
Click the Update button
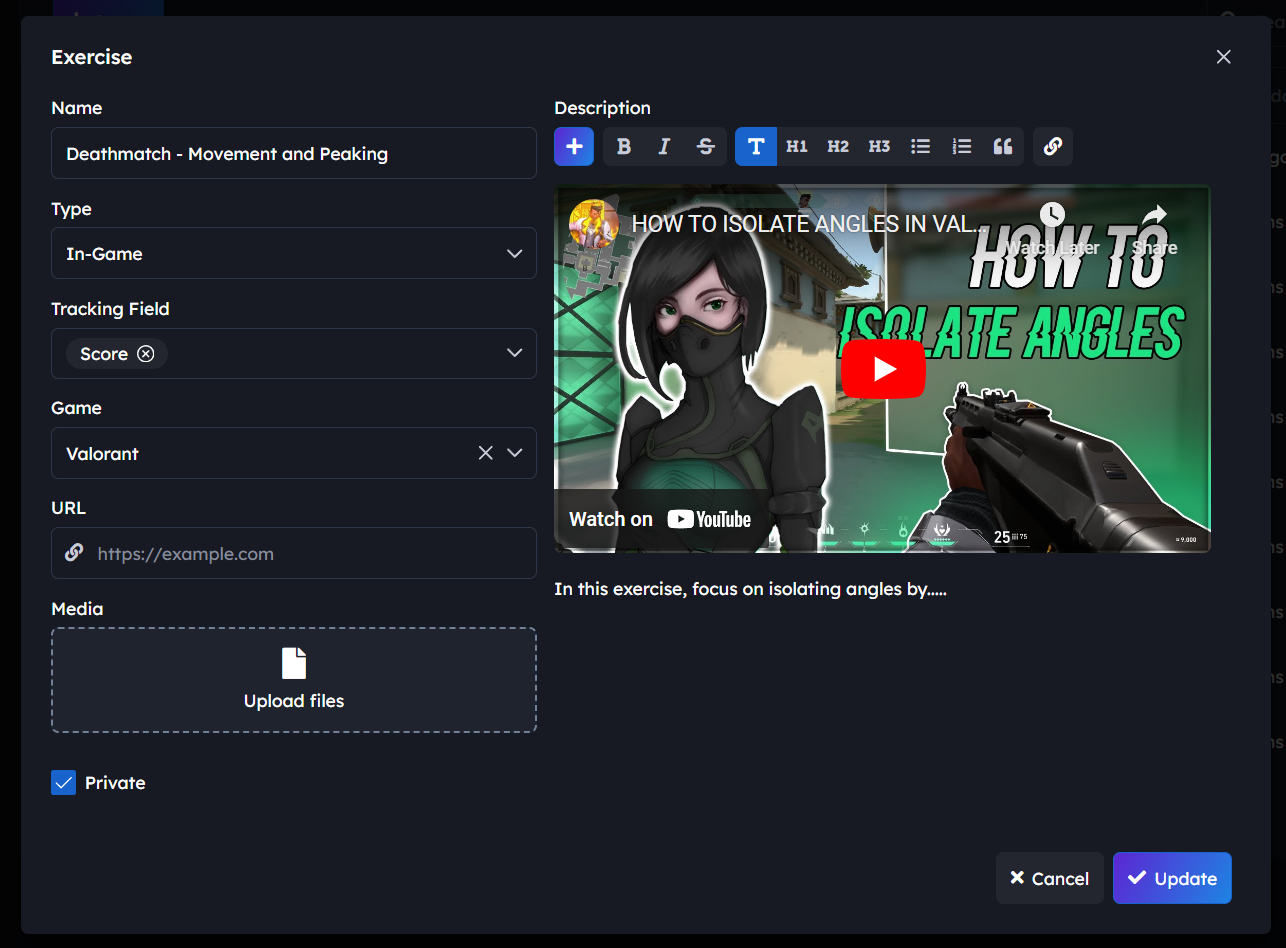[1172, 878]
